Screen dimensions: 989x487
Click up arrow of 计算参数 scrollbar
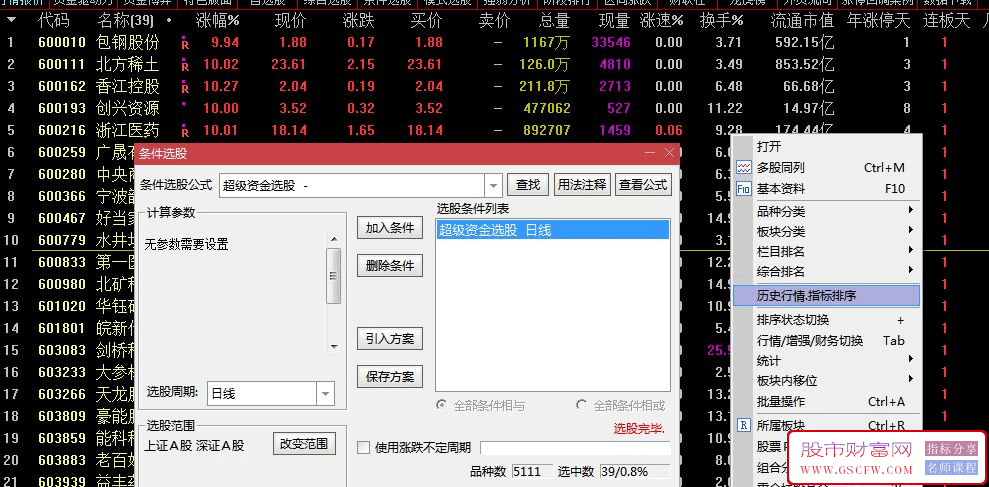click(334, 240)
